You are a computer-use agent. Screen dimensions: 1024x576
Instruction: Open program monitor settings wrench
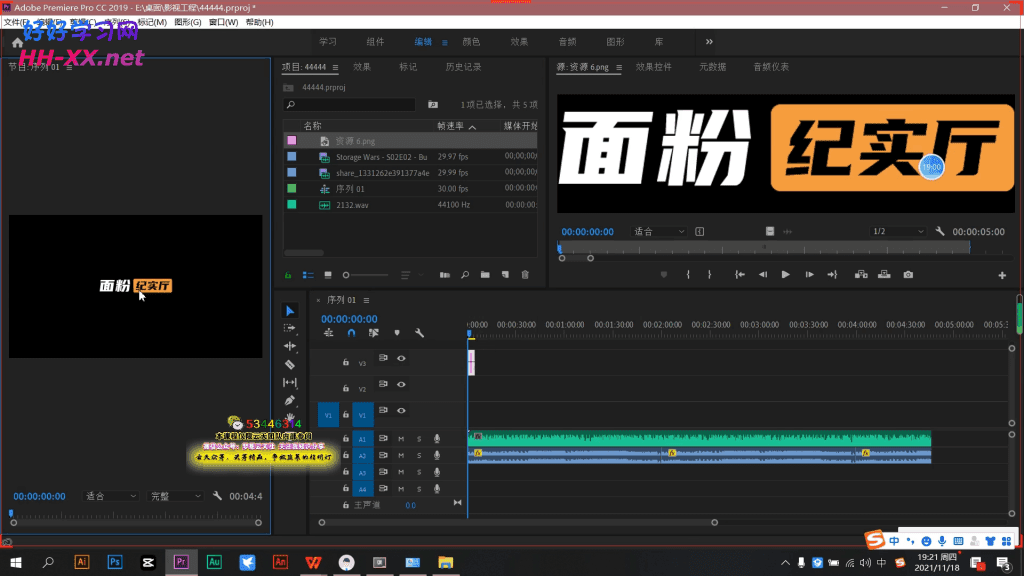point(217,496)
